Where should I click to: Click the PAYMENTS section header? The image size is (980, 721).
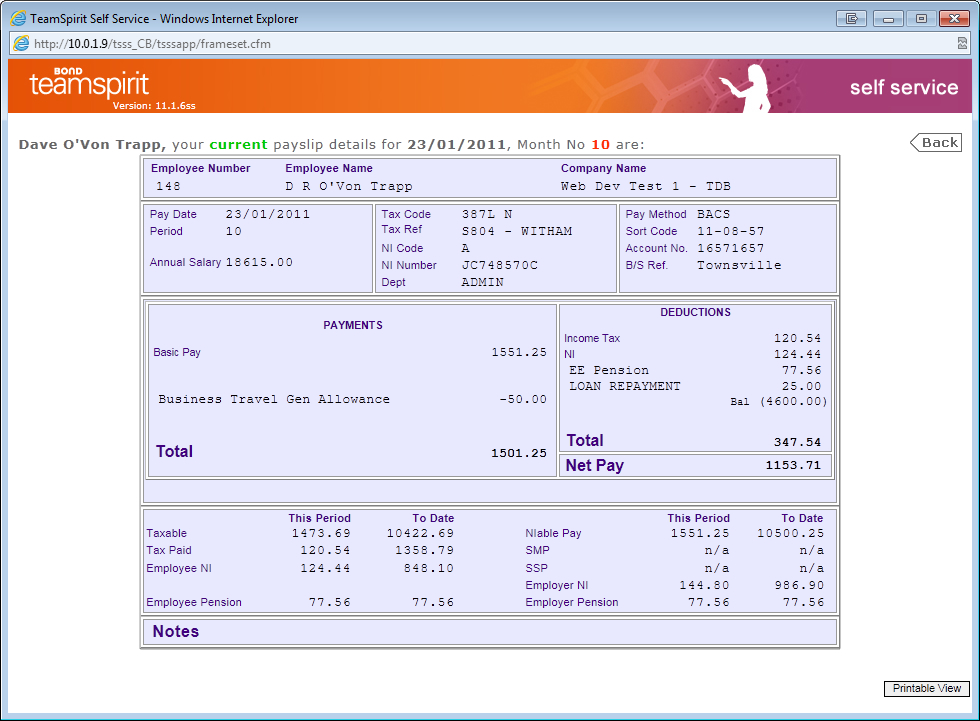352,325
